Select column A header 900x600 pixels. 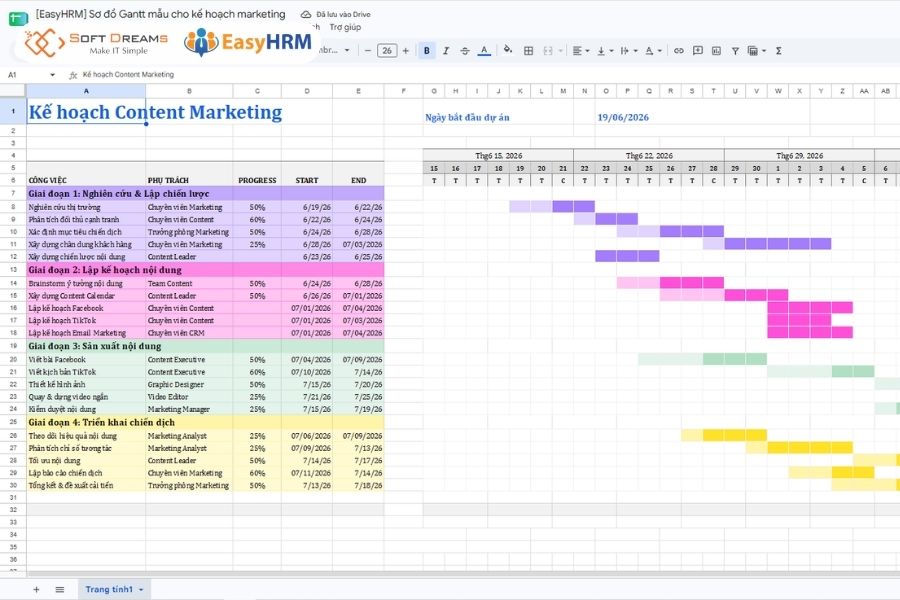(86, 91)
